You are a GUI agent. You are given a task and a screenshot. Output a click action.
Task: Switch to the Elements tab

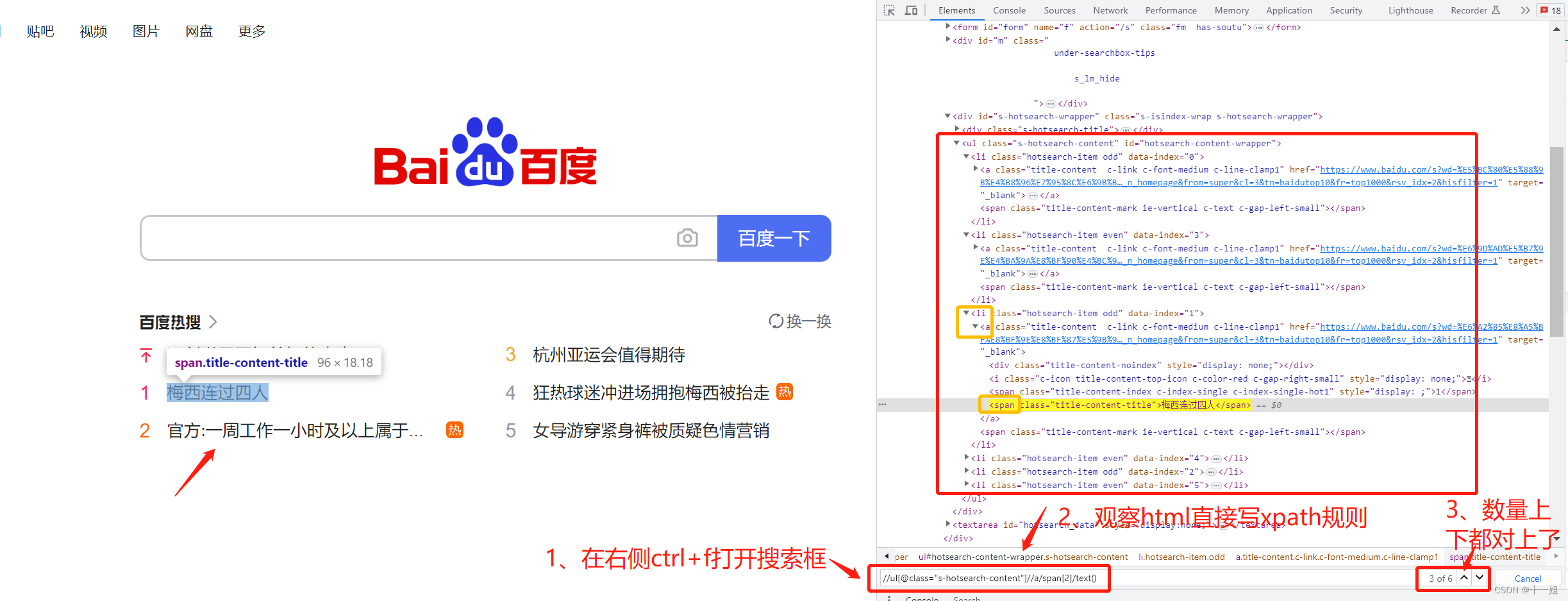click(956, 10)
